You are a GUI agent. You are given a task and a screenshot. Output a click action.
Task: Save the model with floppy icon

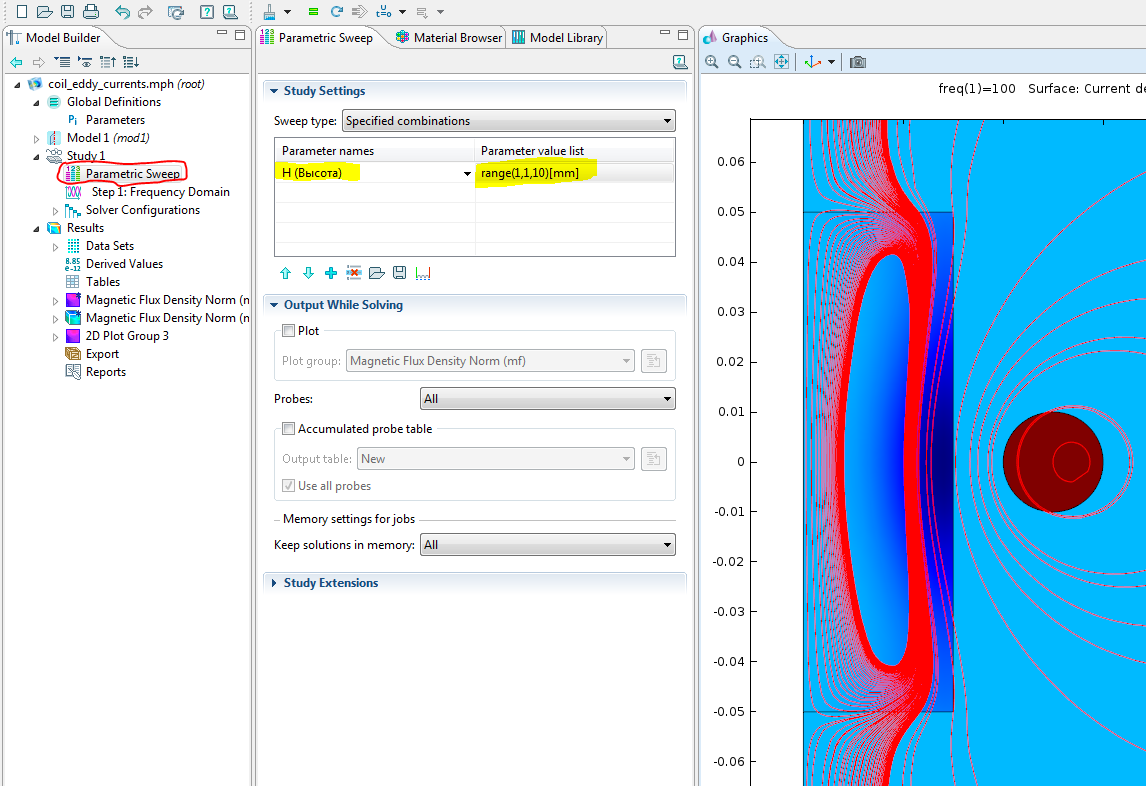(x=67, y=11)
